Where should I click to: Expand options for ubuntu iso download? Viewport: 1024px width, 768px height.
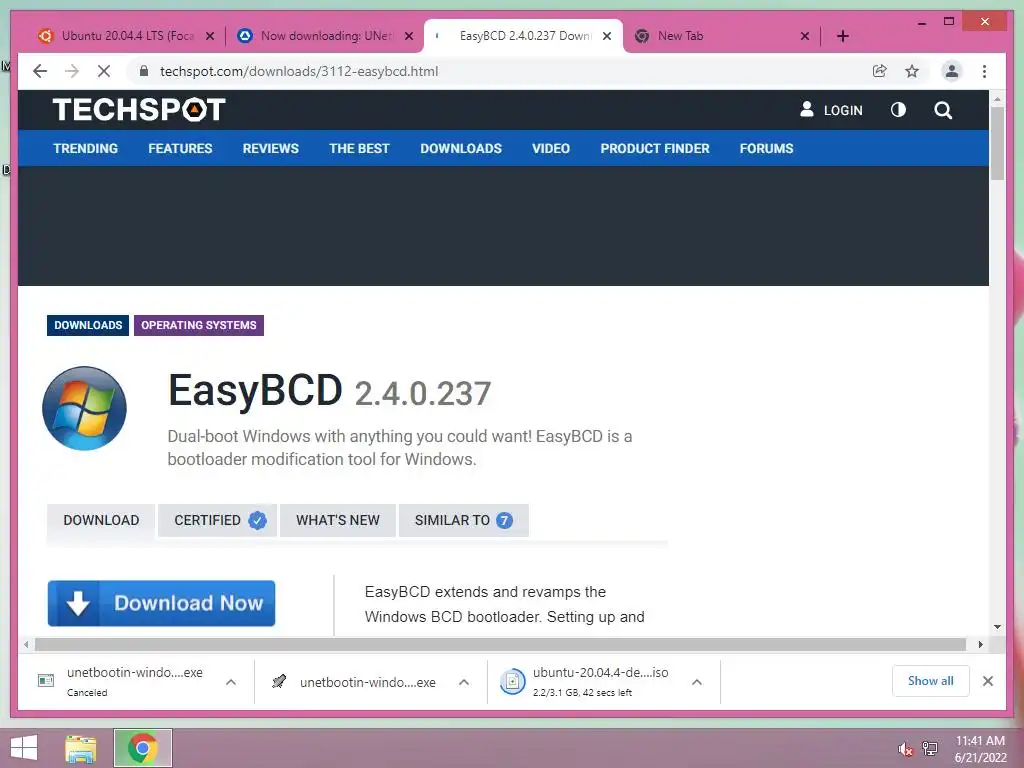[x=697, y=682]
